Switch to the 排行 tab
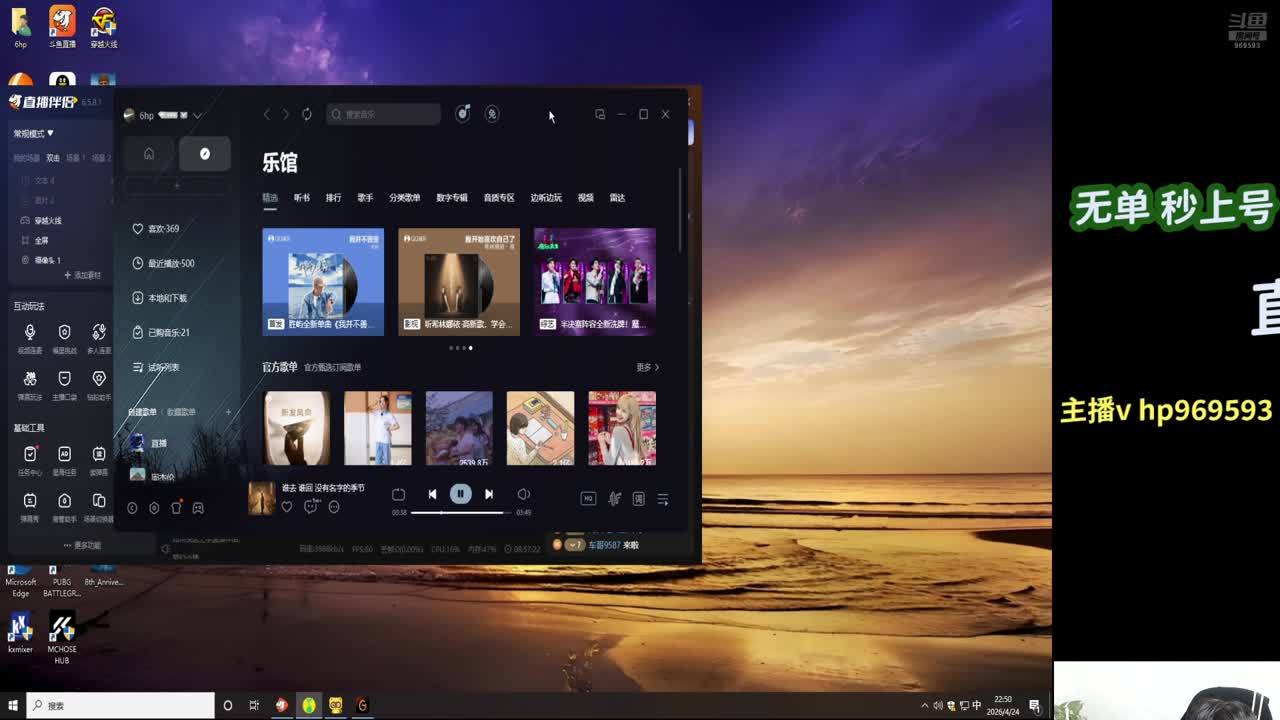Screen dimensions: 1280x720 pyautogui.click(x=333, y=198)
